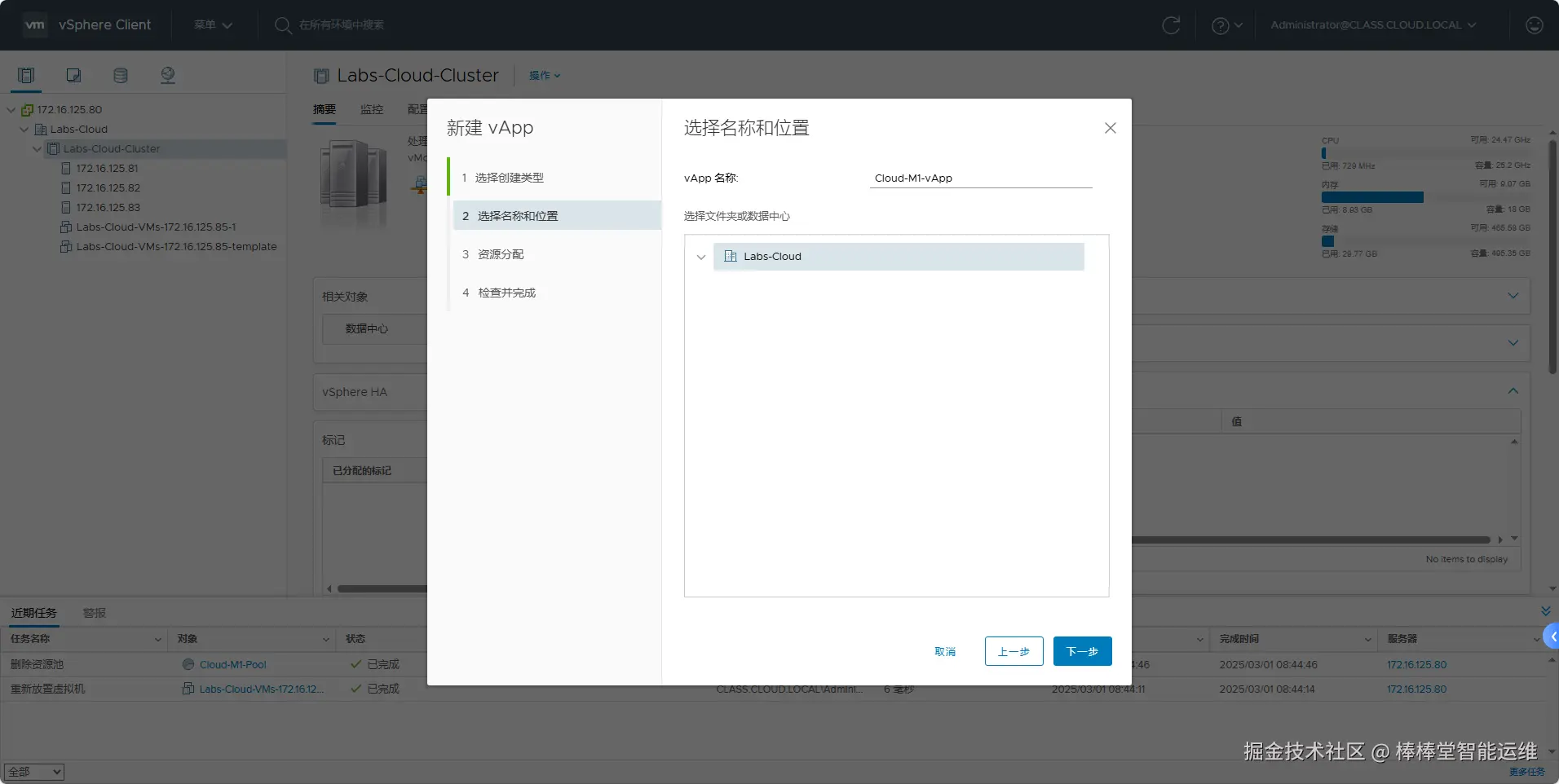Click the vCenter 172.16.125.80 icon
This screenshot has height=784, width=1559.
27,110
